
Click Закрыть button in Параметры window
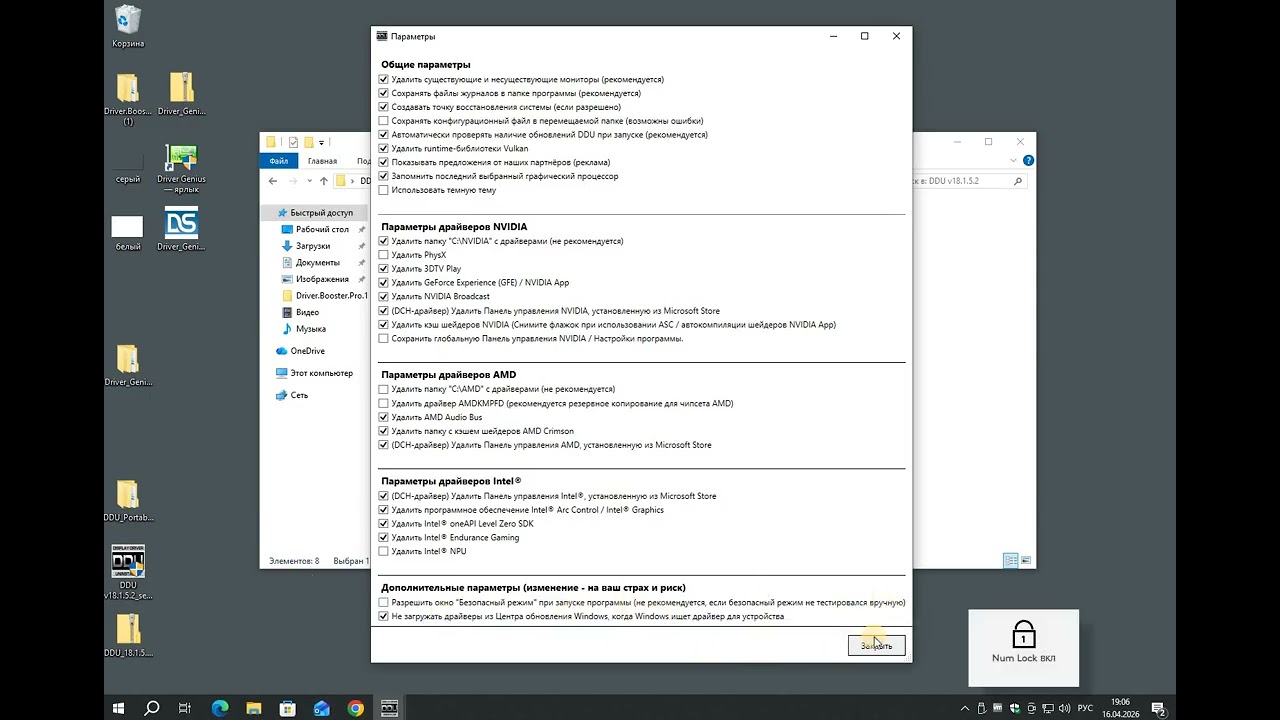(x=876, y=646)
